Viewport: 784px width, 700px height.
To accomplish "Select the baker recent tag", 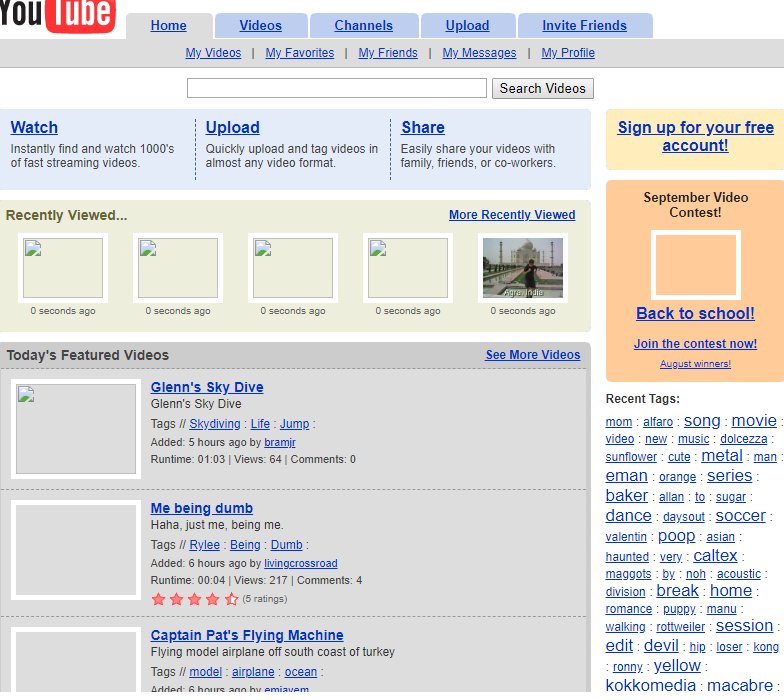I will click(626, 496).
